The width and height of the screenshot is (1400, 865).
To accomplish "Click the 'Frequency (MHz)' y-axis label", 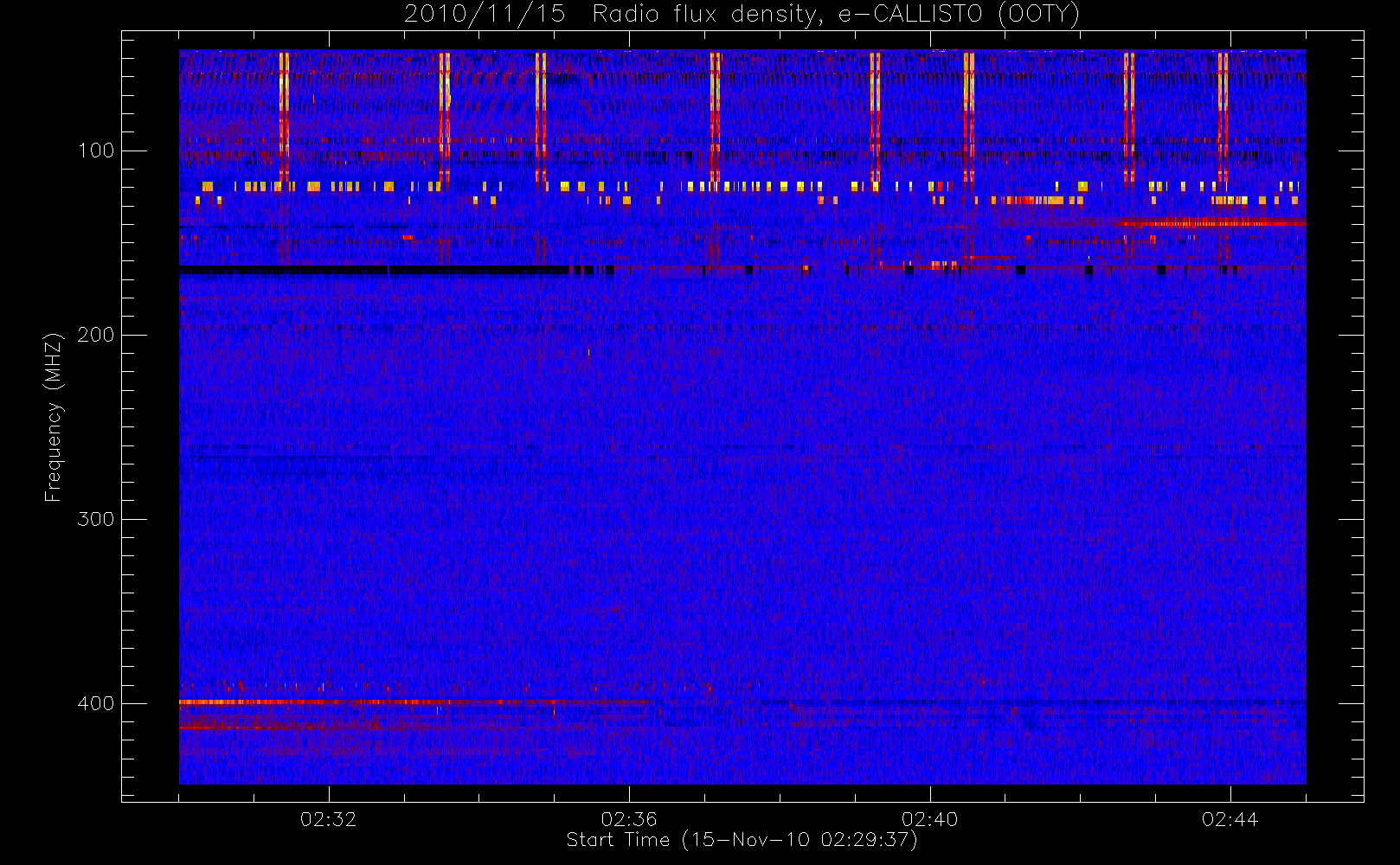I will click(54, 416).
